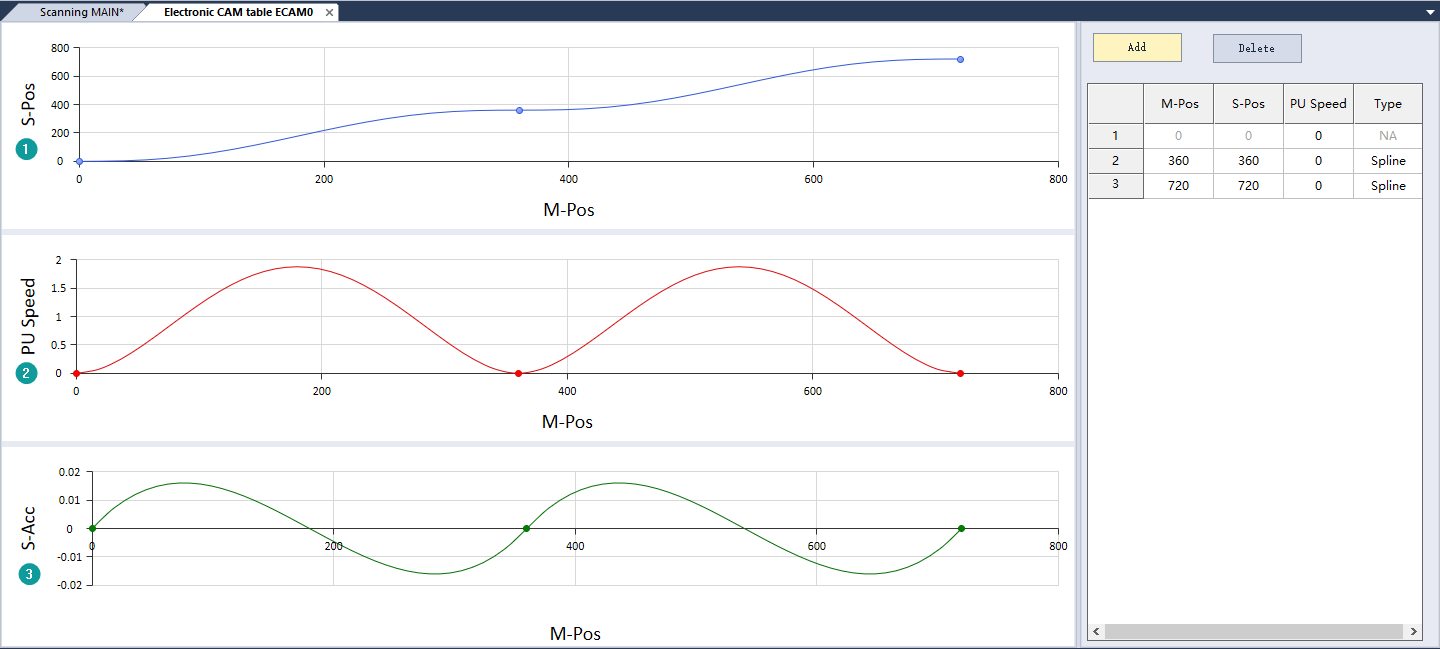Click the teal number 1 badge
The height and width of the screenshot is (649, 1440).
26,150
